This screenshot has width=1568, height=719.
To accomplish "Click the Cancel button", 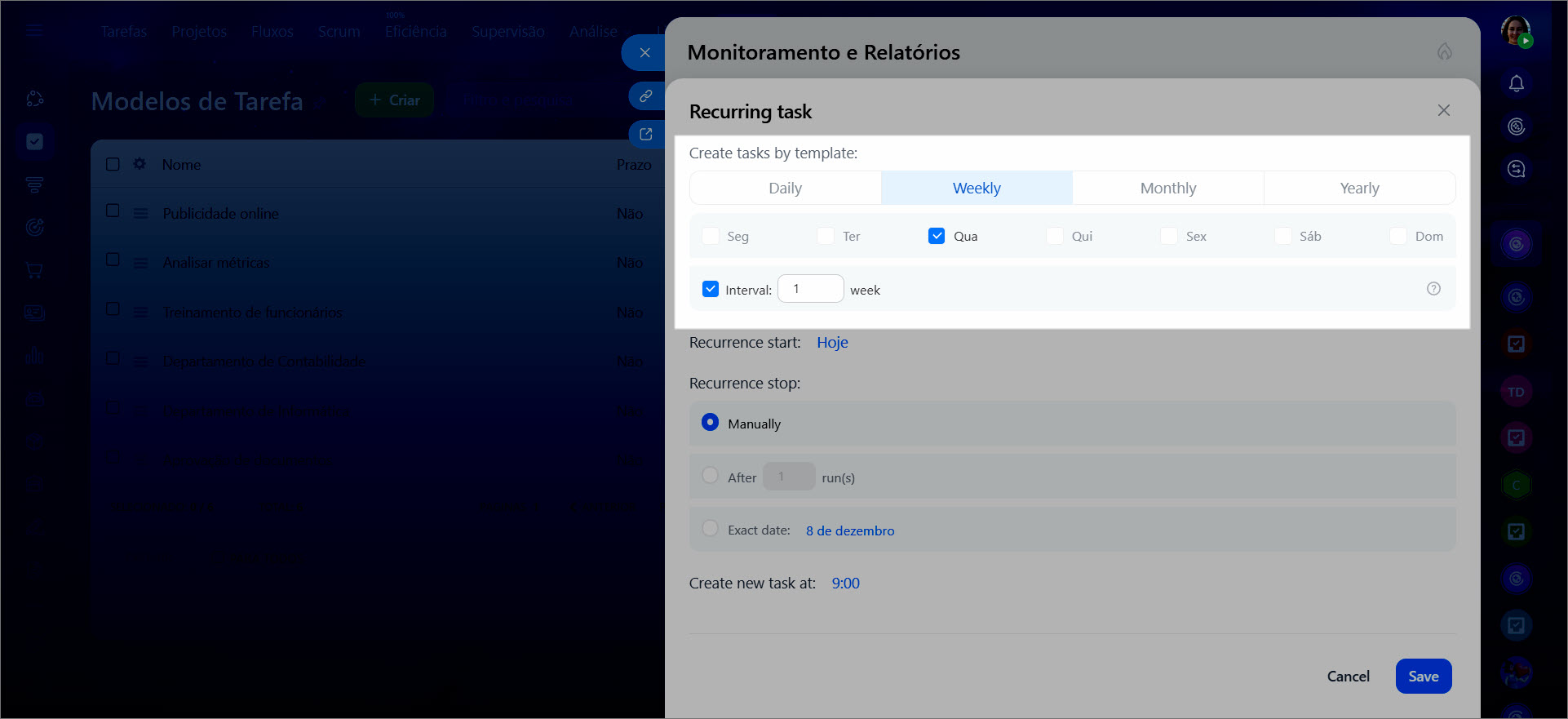I will [1348, 677].
